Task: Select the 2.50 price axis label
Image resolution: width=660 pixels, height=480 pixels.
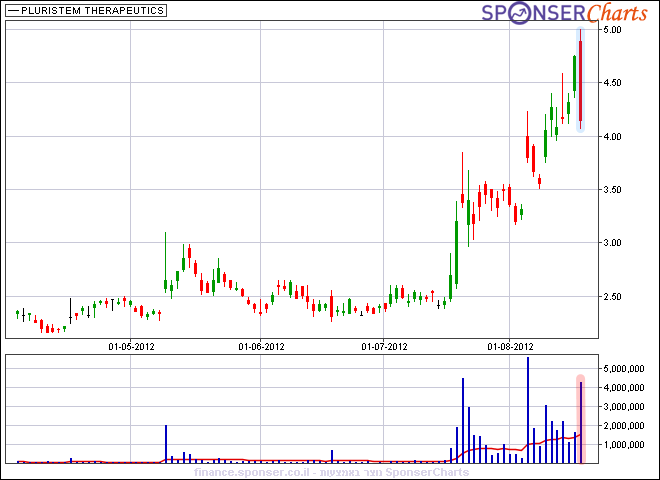Action: tap(612, 297)
